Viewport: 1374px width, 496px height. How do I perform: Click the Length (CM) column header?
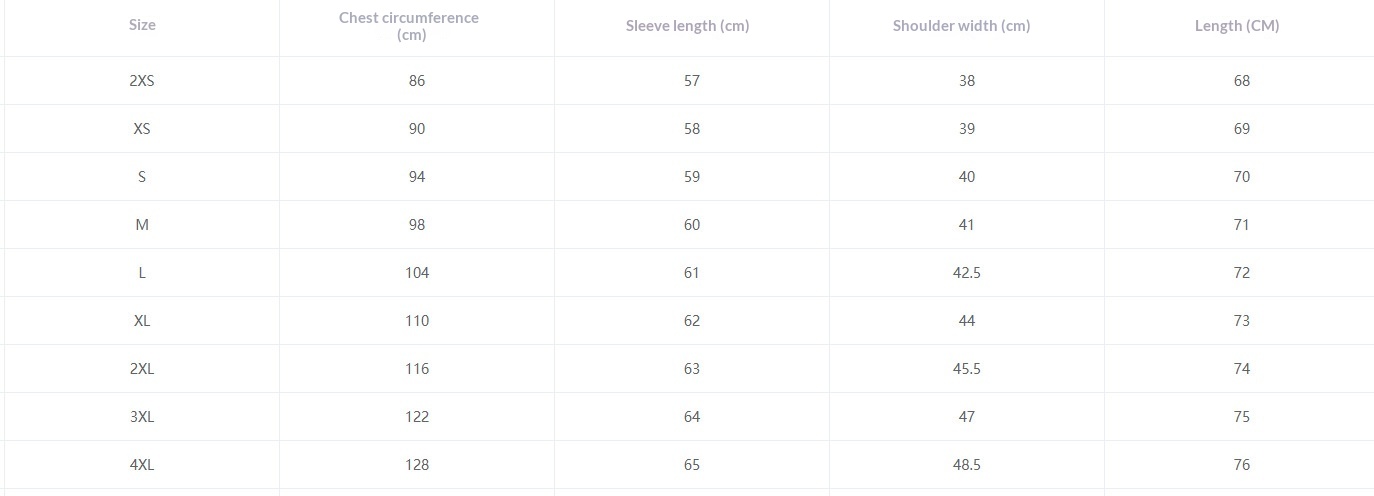pyautogui.click(x=1237, y=26)
